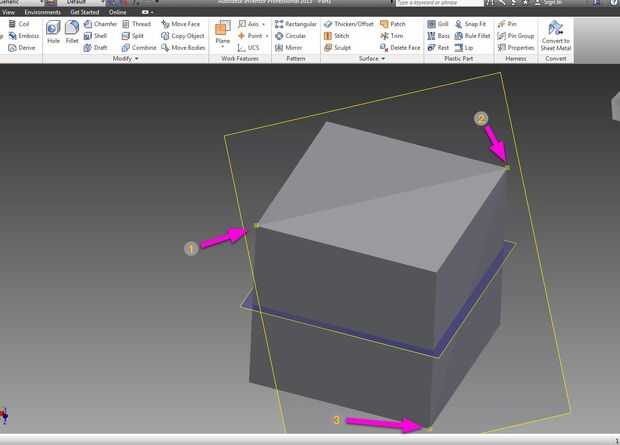Select the Trim surface tool
The height and width of the screenshot is (445, 620).
coord(391,36)
